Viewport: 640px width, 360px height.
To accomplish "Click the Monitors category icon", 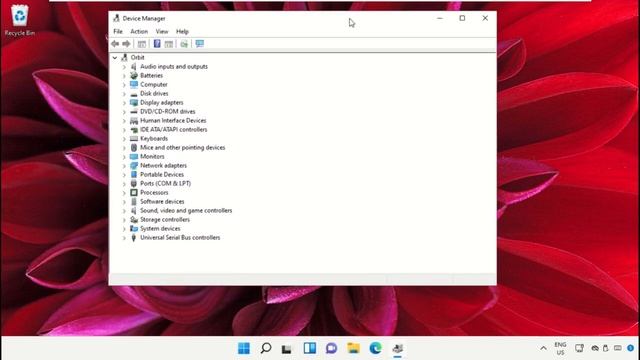I will pyautogui.click(x=134, y=156).
